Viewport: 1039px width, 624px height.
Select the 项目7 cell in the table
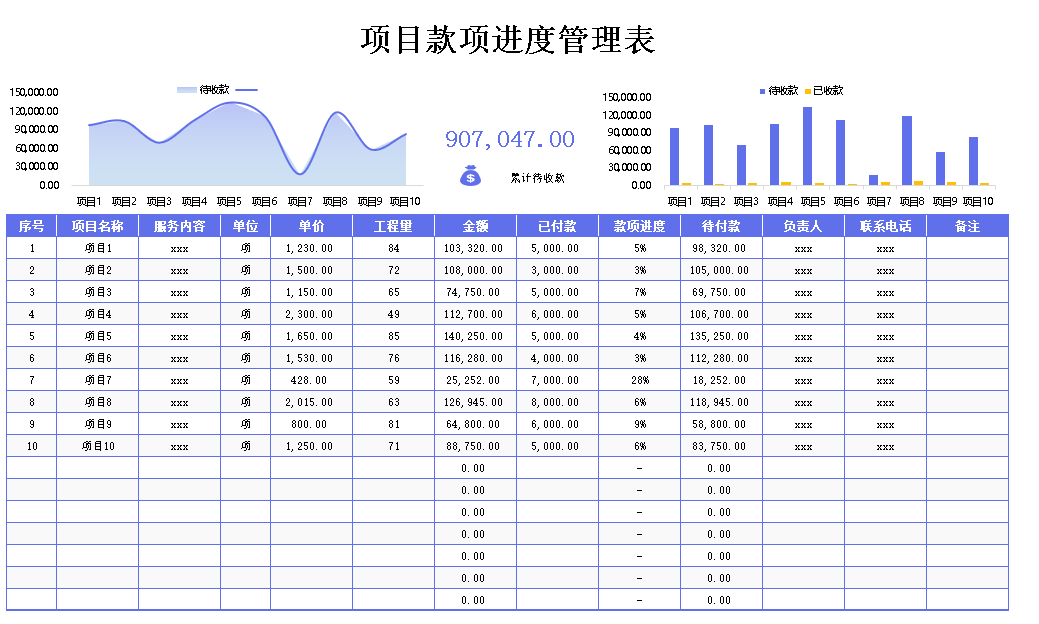(x=97, y=380)
